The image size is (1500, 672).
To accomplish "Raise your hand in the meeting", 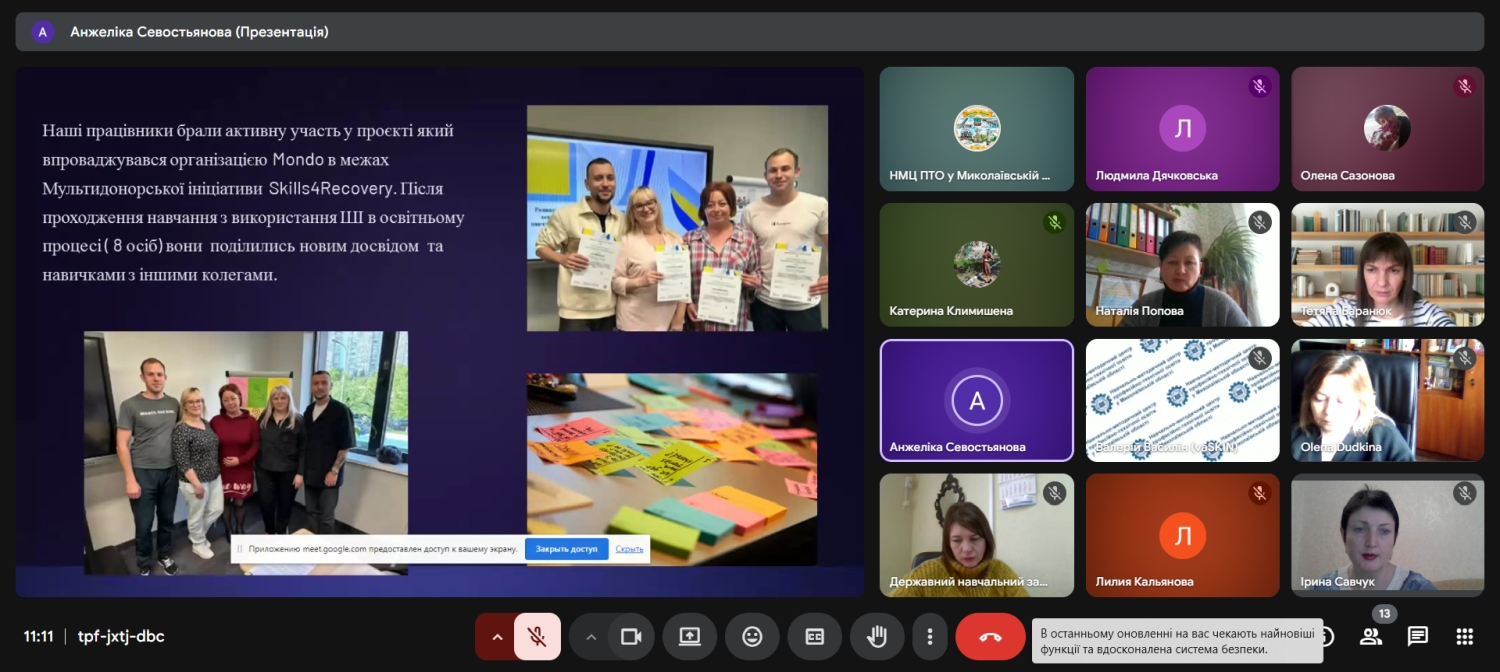I will pos(877,637).
